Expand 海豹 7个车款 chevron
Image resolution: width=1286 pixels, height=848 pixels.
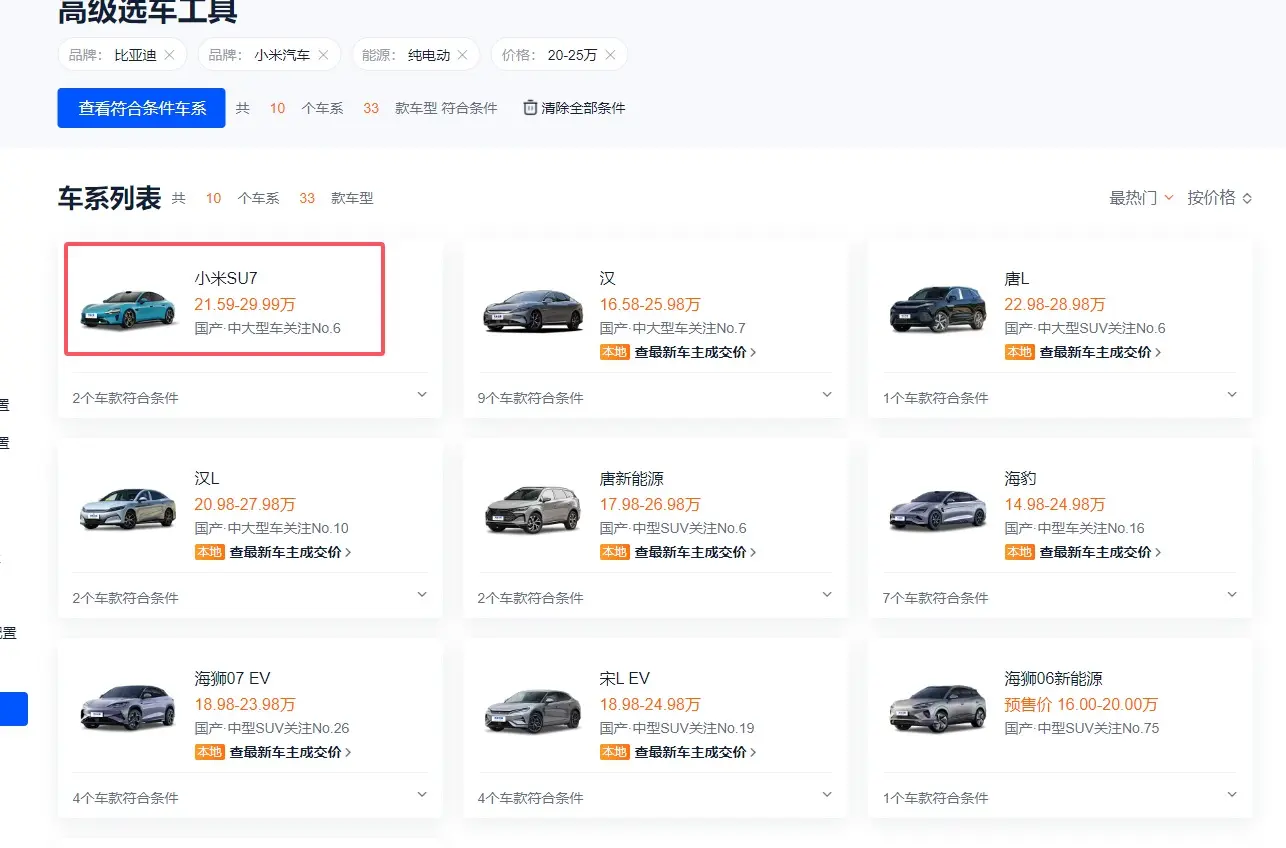pyautogui.click(x=1232, y=595)
